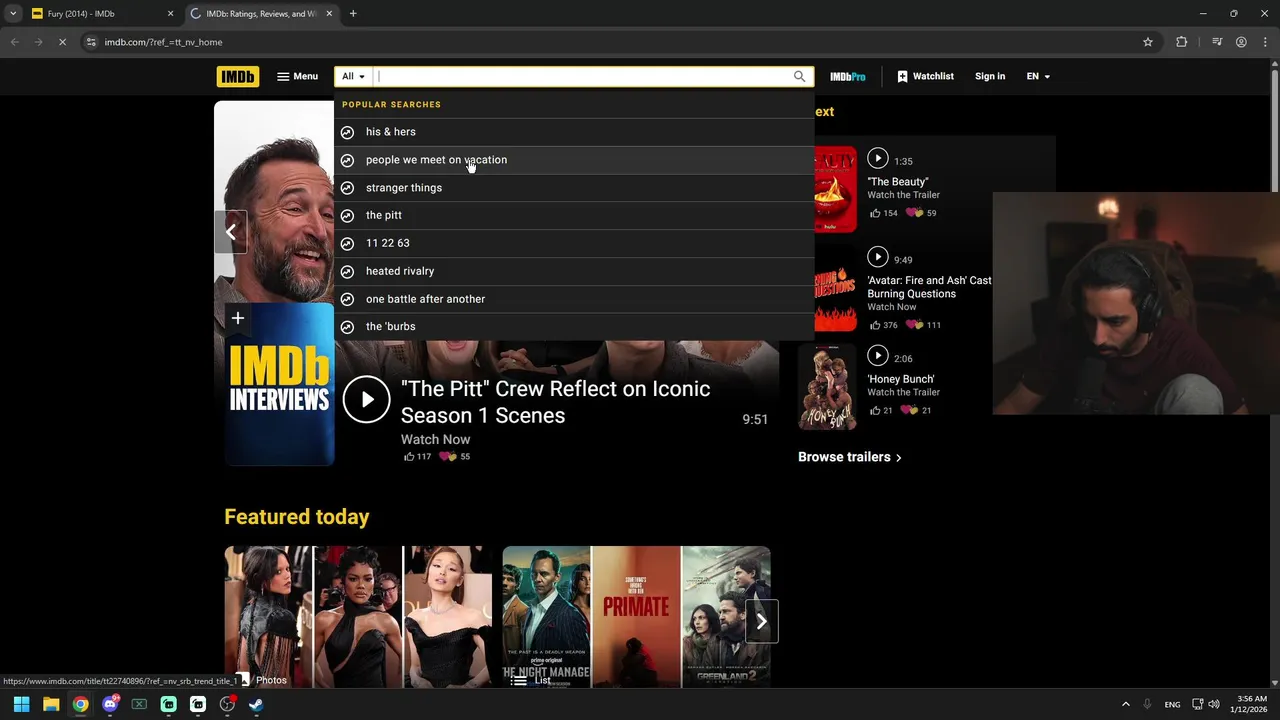Select popular search 'the pitt'
The height and width of the screenshot is (720, 1280).
[x=574, y=215]
